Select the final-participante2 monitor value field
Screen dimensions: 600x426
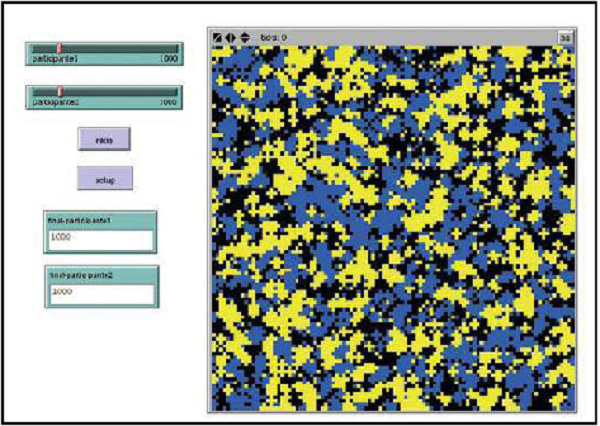pos(99,295)
